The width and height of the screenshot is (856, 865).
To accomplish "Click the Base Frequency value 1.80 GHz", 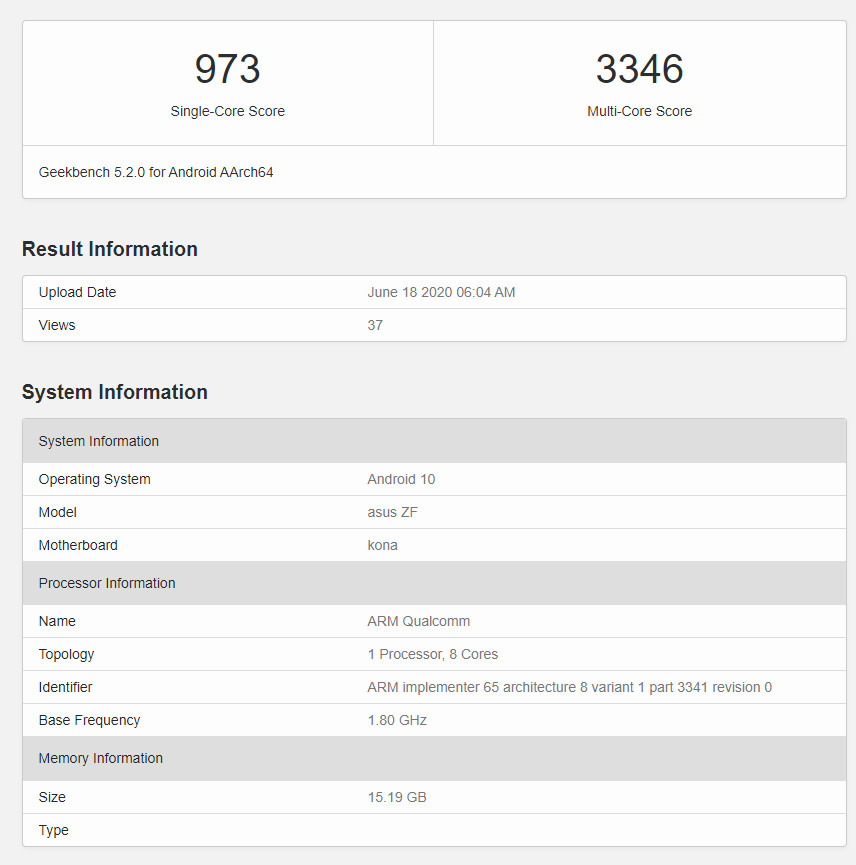I will [397, 720].
